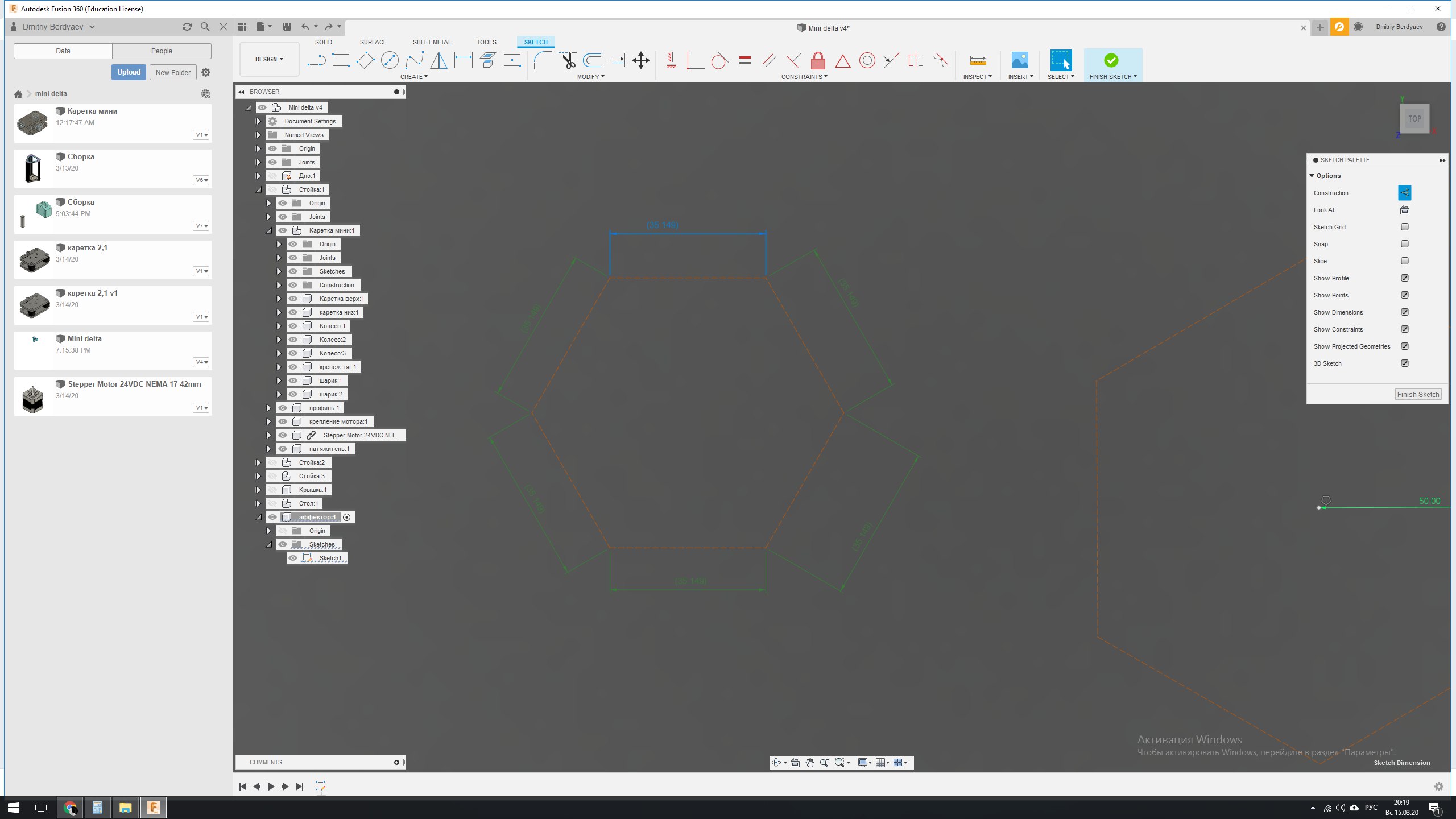Image resolution: width=1456 pixels, height=819 pixels.
Task: Enable the Slice checkbox
Action: click(1405, 261)
